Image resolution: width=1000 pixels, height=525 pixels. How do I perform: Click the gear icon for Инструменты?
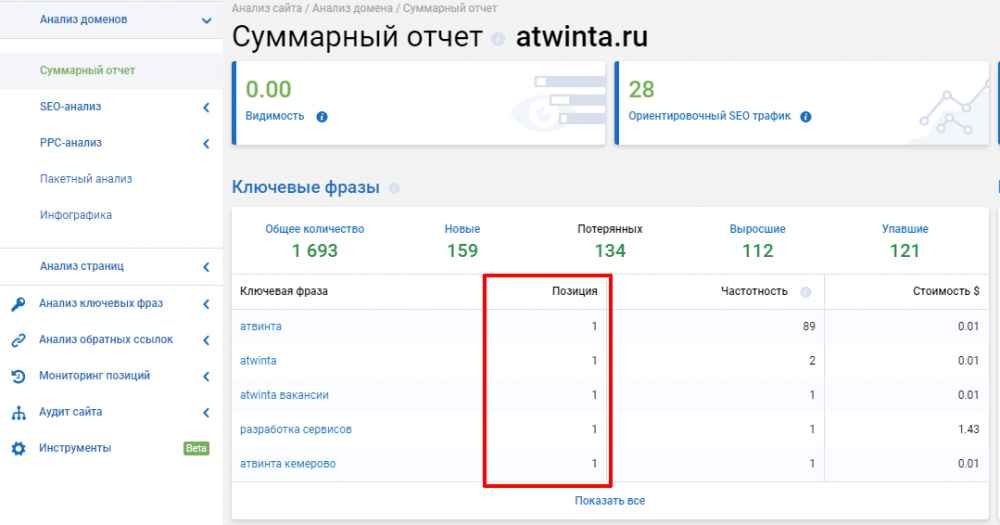18,448
